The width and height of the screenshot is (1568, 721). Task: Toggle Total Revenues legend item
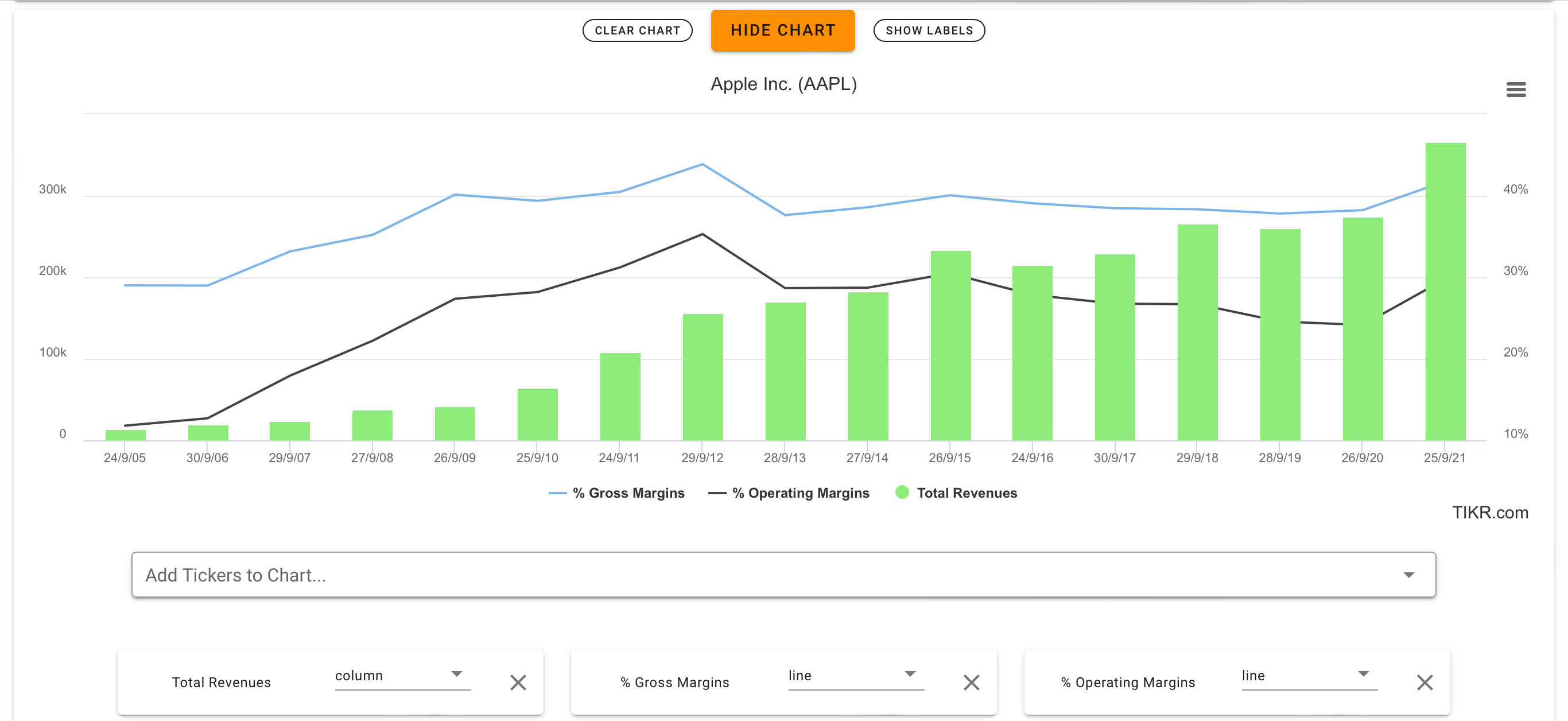[x=956, y=493]
